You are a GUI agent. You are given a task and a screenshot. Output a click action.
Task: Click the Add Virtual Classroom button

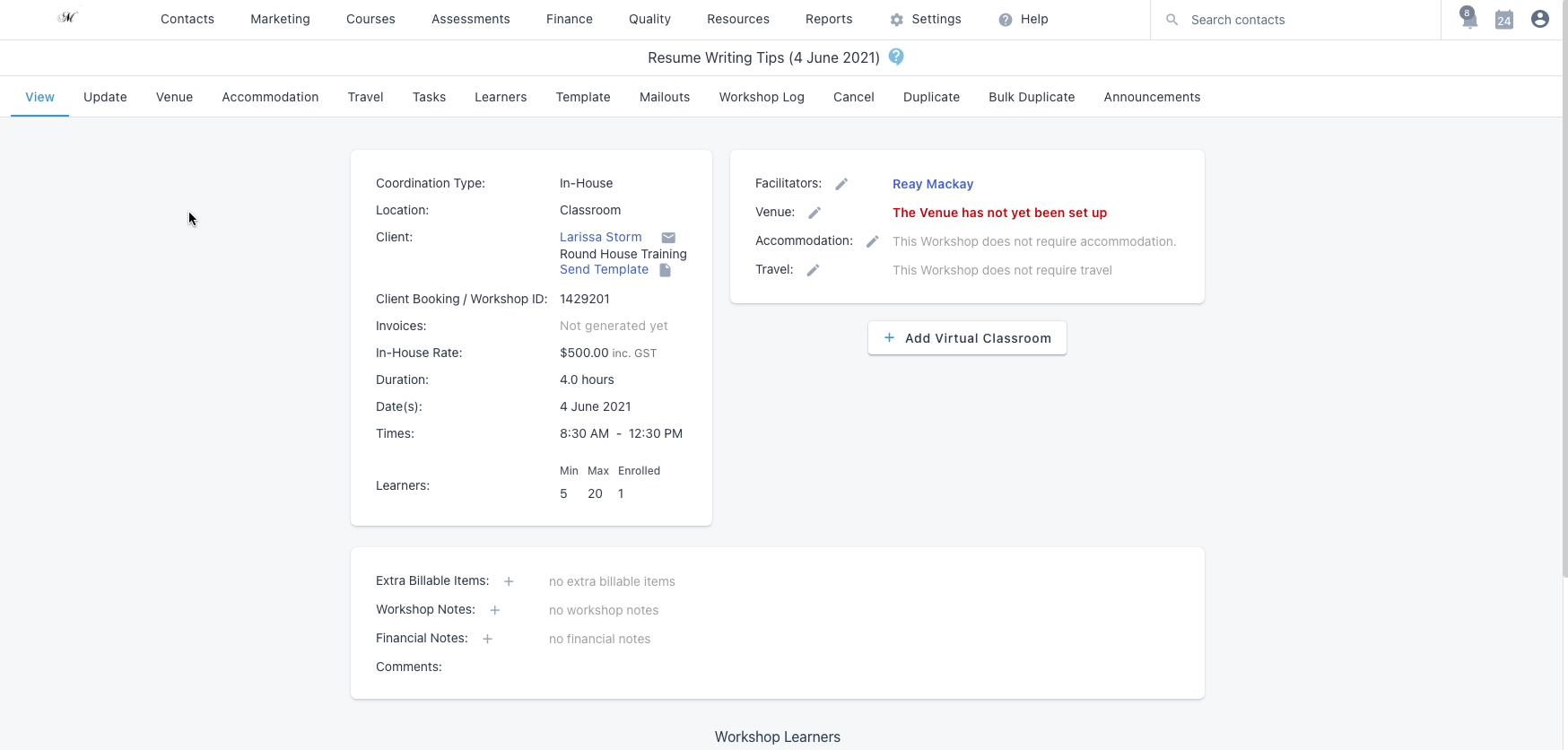tap(967, 338)
